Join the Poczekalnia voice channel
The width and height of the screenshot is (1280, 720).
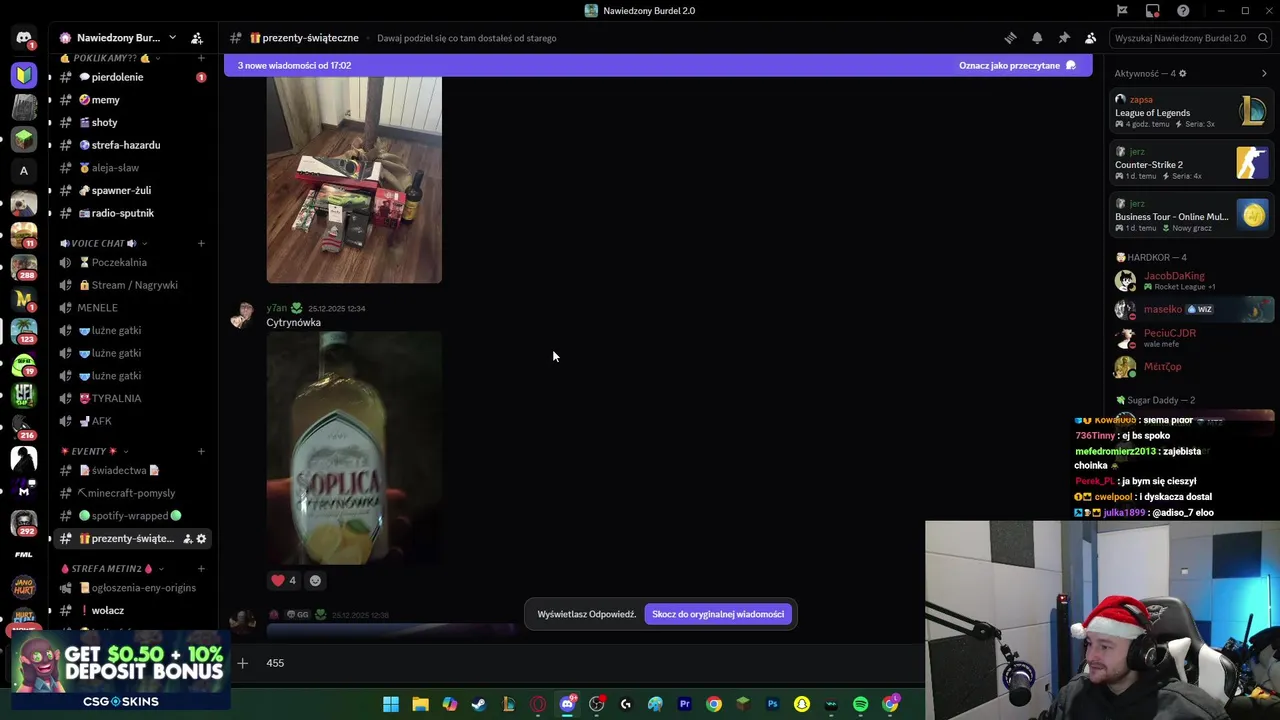coord(132,262)
